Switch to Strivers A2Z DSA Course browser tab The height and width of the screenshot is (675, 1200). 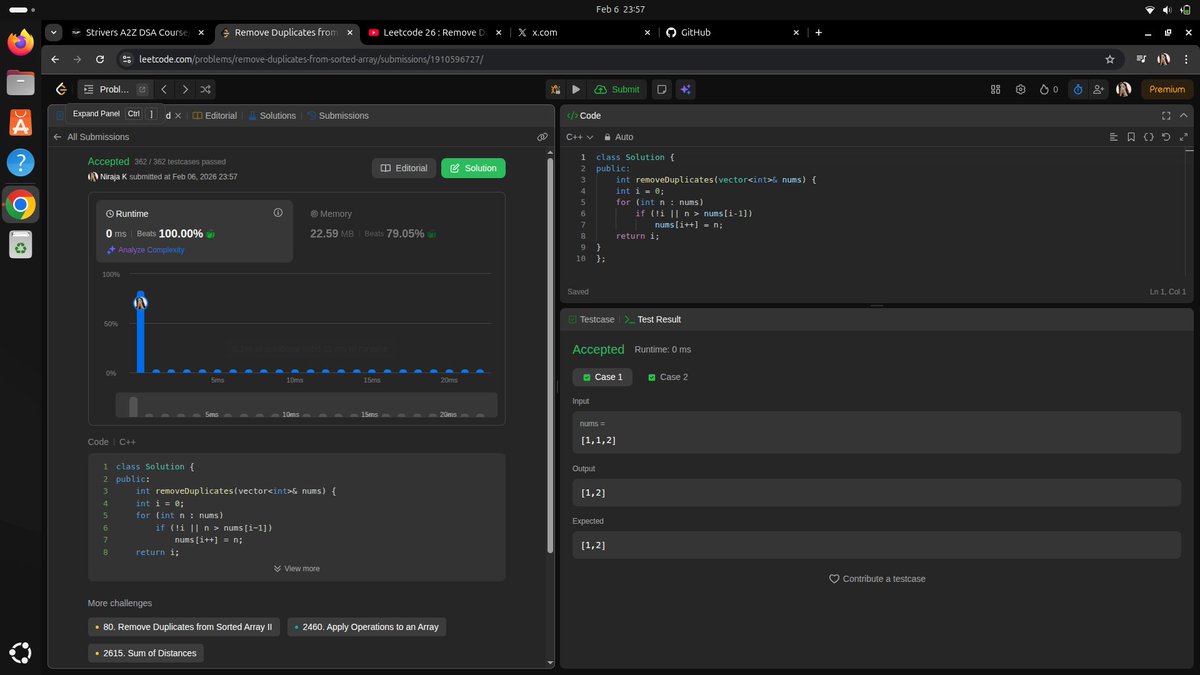click(137, 32)
